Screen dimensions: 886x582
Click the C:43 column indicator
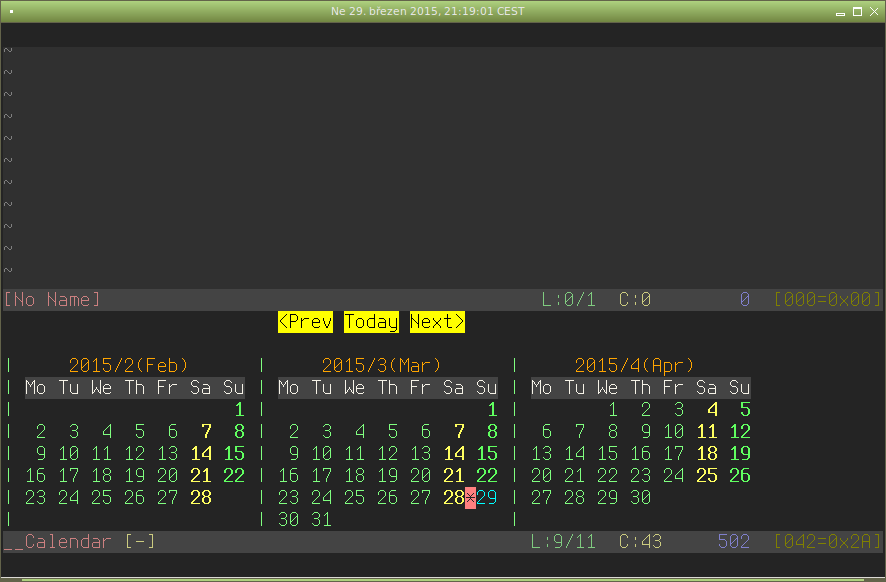point(640,542)
